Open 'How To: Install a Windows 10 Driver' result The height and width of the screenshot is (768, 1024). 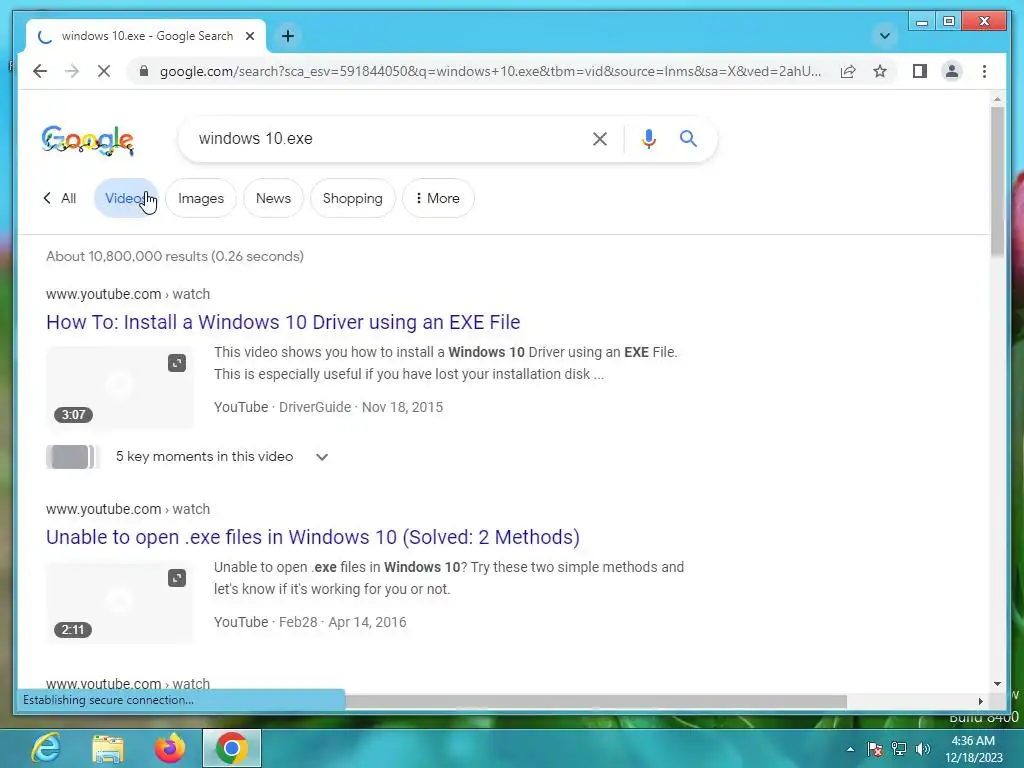tap(283, 322)
